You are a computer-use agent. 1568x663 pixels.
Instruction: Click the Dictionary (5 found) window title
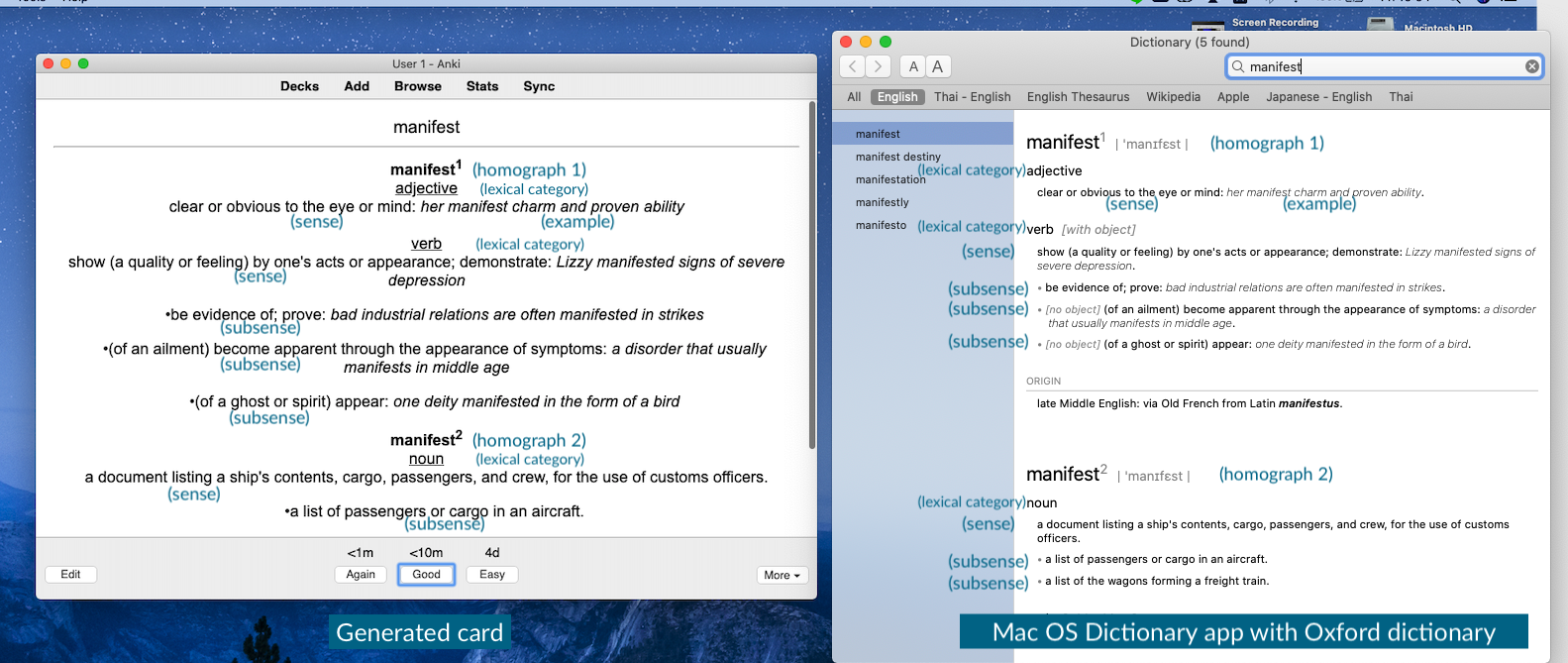click(x=1190, y=42)
